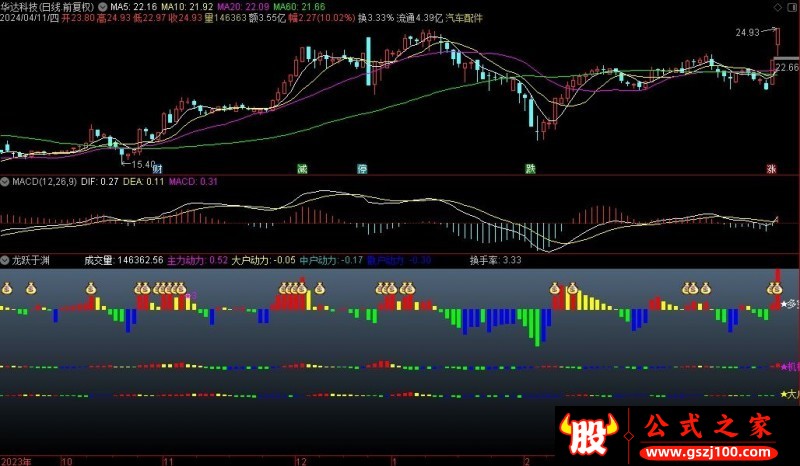Click the left diamond icon at top-right

778,7
